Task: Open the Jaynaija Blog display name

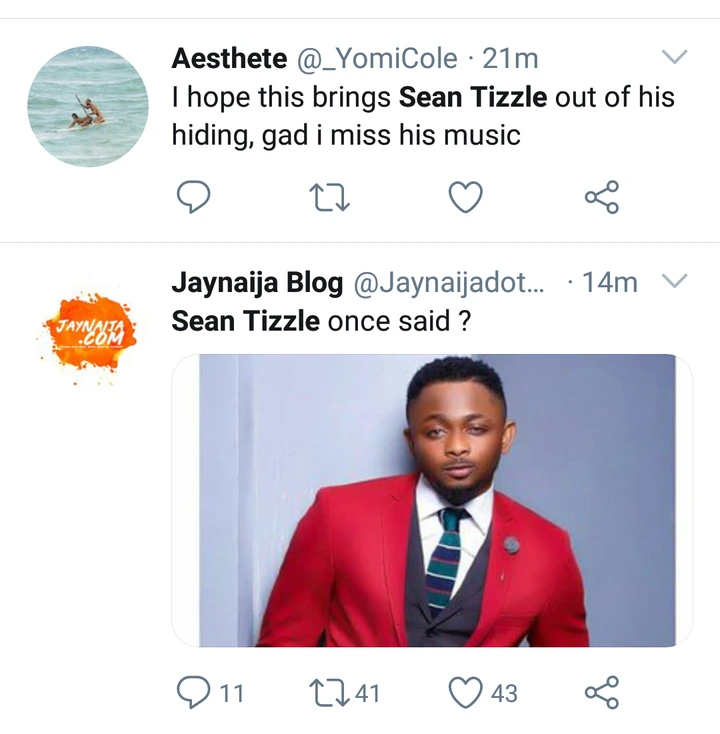Action: coord(257,283)
